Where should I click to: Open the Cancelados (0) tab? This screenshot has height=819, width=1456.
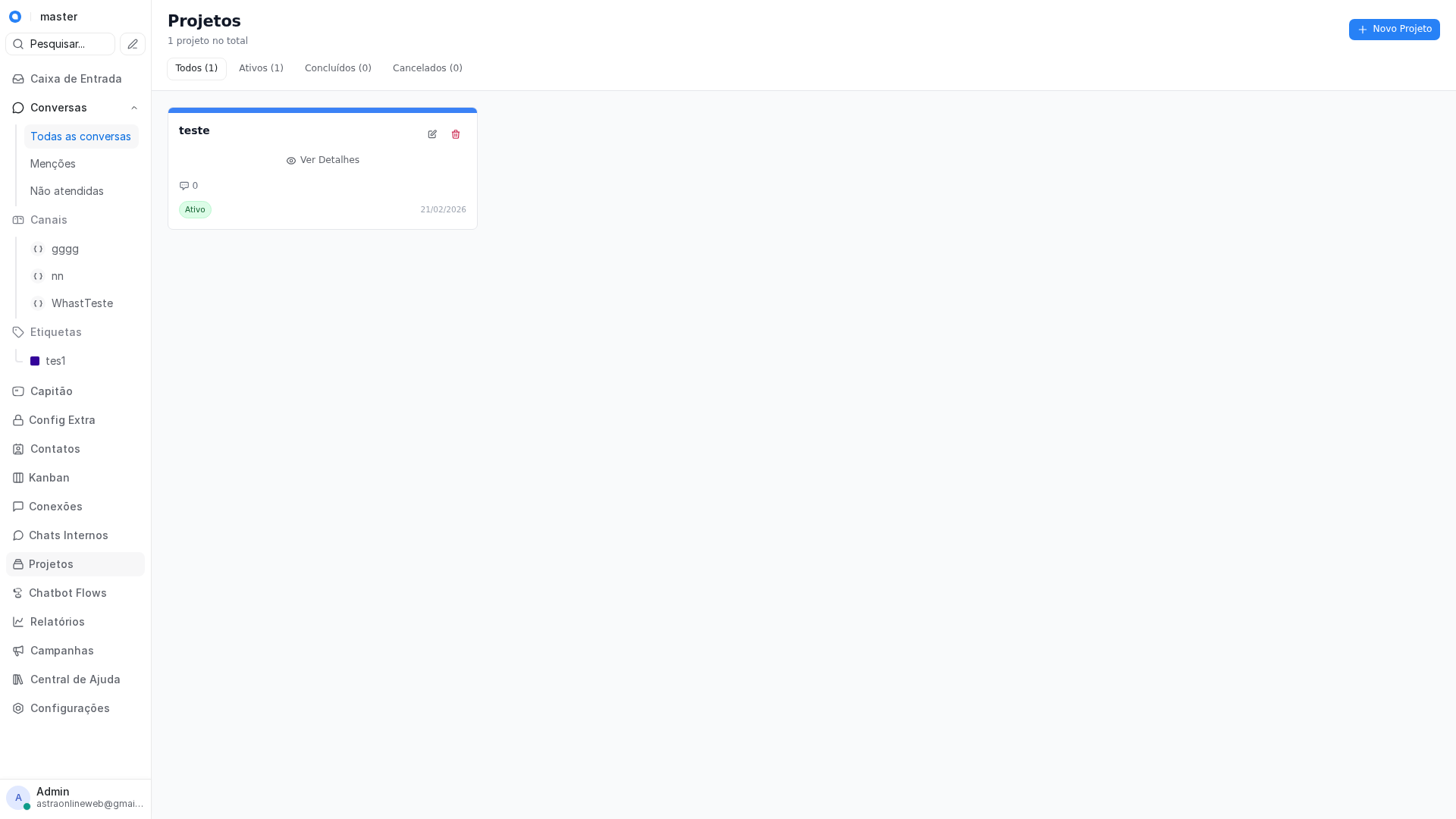[427, 68]
